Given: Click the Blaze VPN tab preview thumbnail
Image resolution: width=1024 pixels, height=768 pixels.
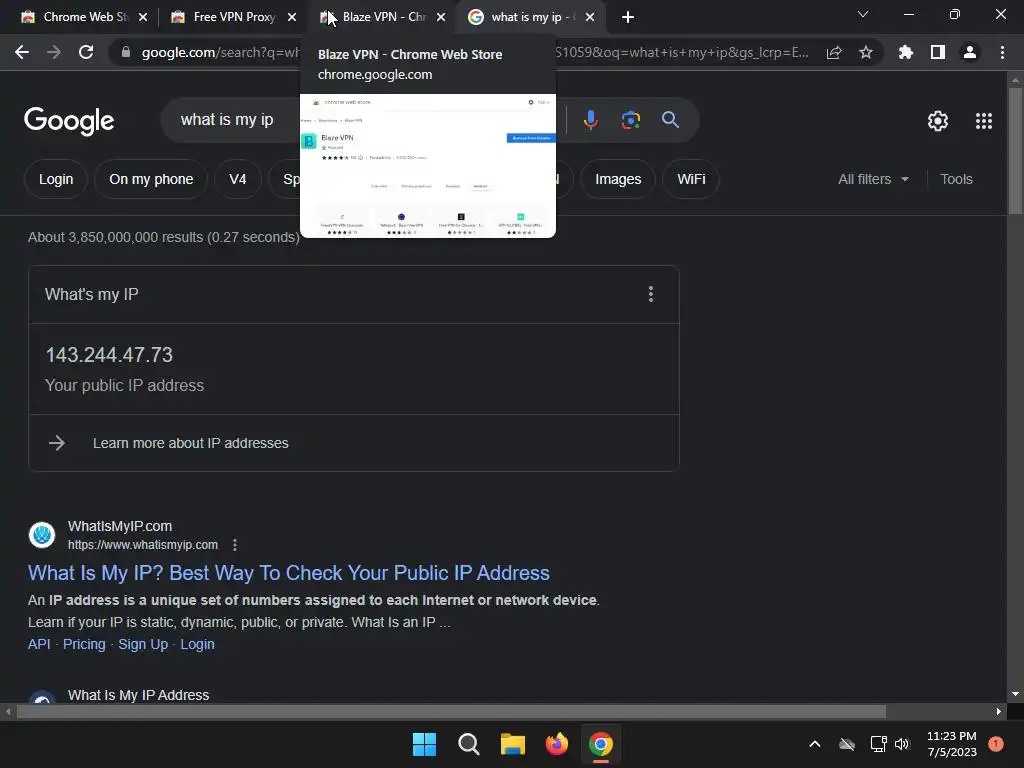Looking at the screenshot, I should point(428,166).
